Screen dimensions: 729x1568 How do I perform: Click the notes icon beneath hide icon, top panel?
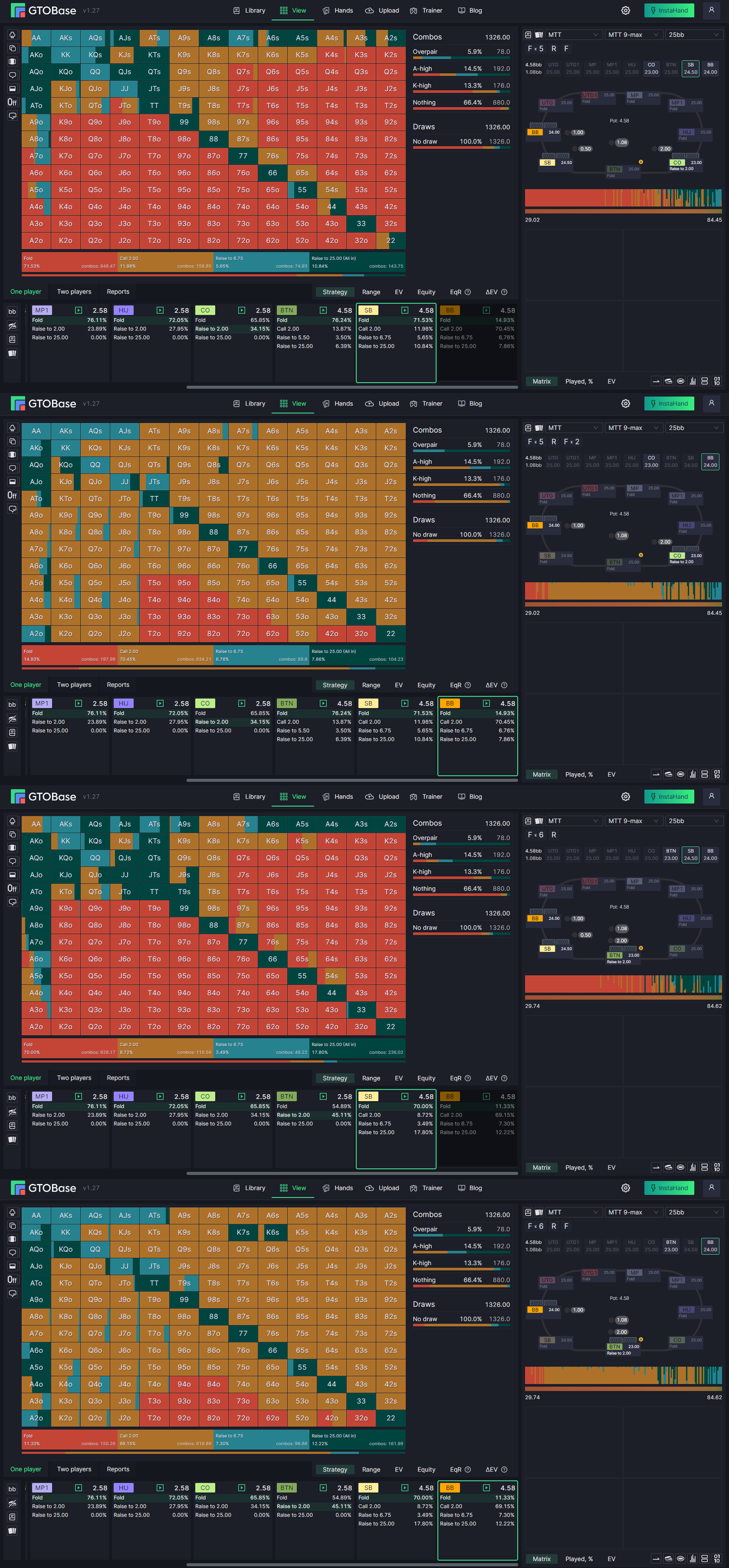[12, 339]
